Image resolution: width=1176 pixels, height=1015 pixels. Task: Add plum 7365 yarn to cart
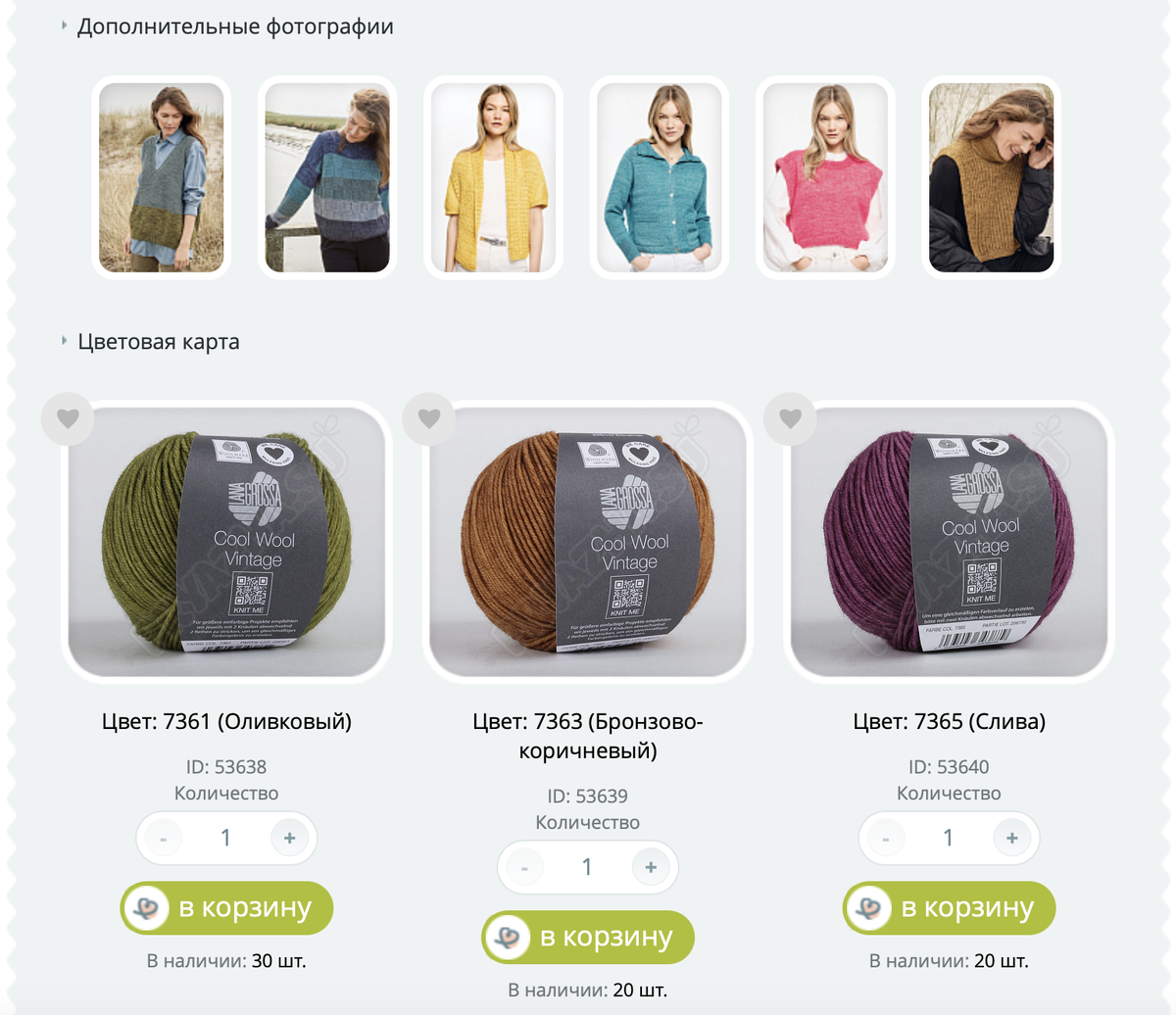tap(950, 908)
